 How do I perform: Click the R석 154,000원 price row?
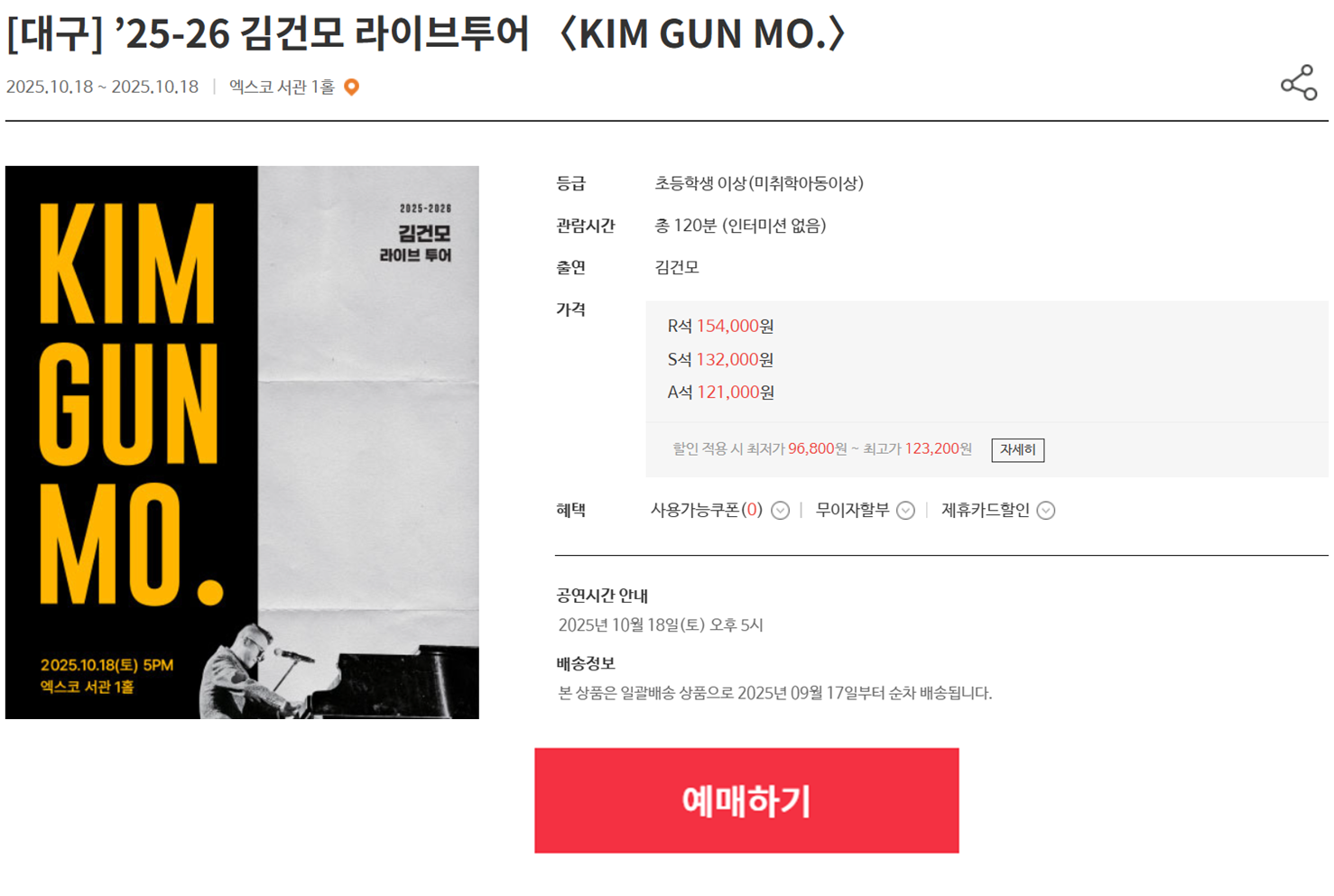pyautogui.click(x=720, y=327)
